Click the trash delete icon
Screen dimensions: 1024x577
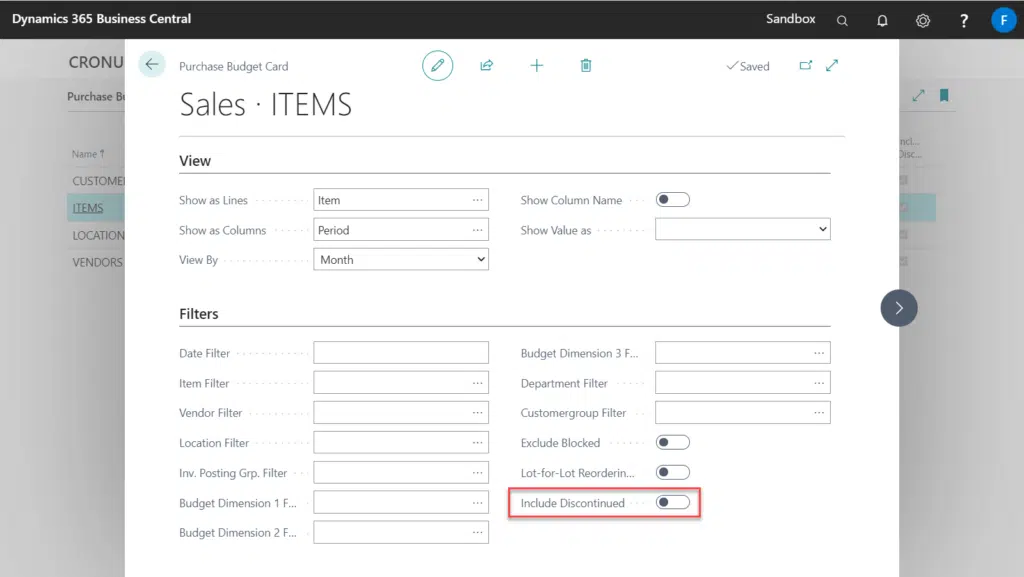586,66
